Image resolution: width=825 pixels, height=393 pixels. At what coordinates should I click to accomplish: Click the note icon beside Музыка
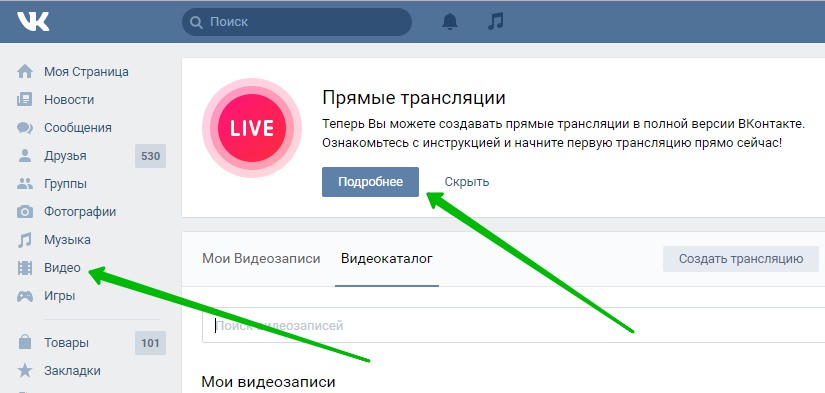point(25,240)
